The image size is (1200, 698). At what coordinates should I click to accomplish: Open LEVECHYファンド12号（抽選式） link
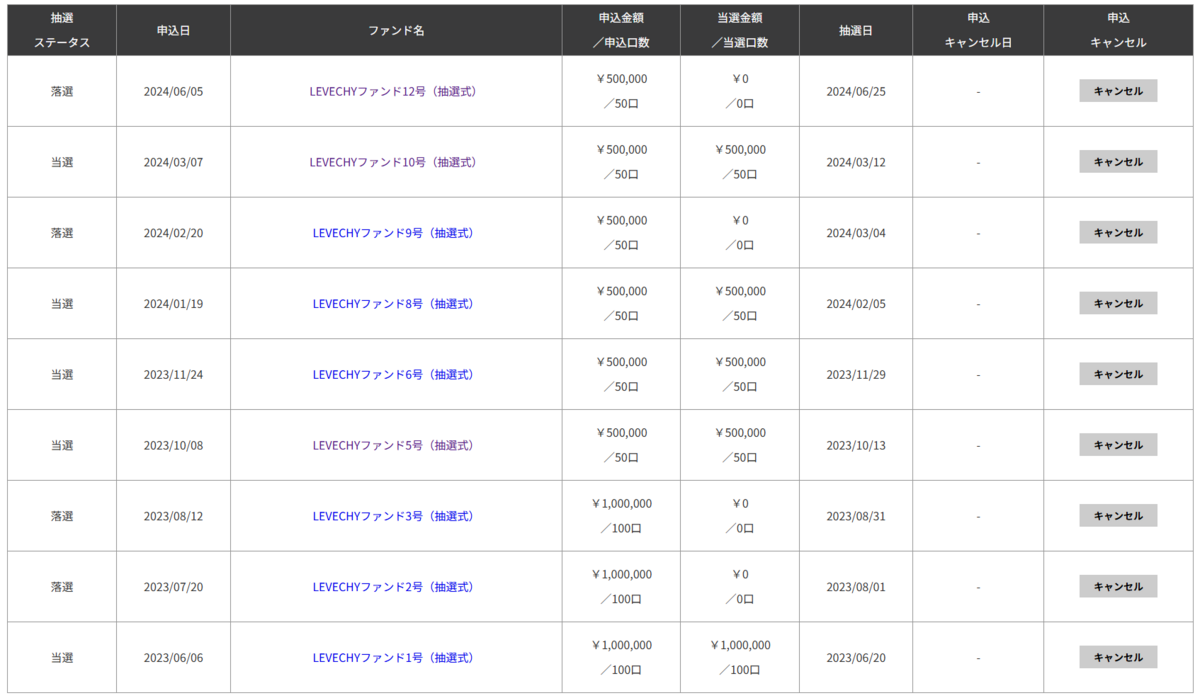pyautogui.click(x=392, y=91)
